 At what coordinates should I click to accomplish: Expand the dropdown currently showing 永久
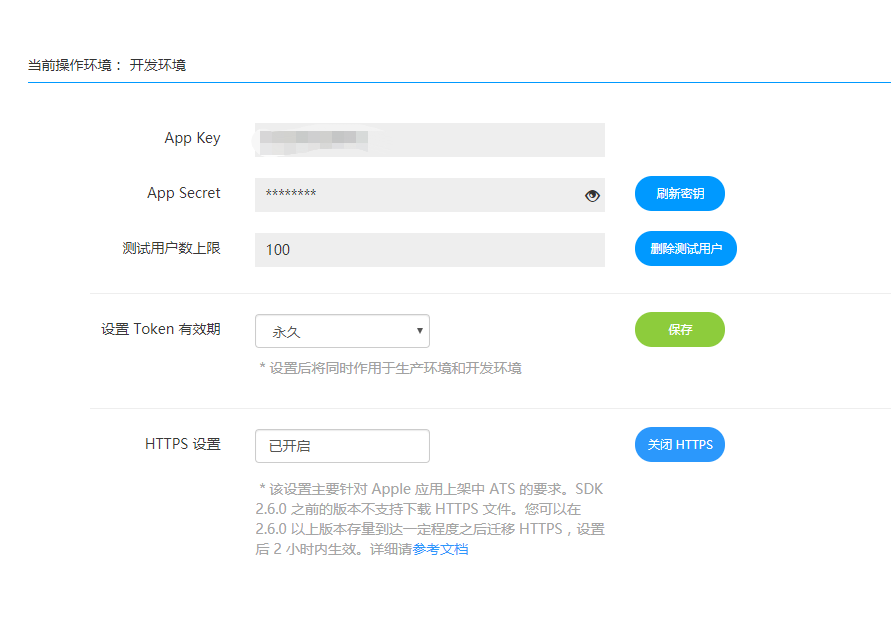(342, 331)
